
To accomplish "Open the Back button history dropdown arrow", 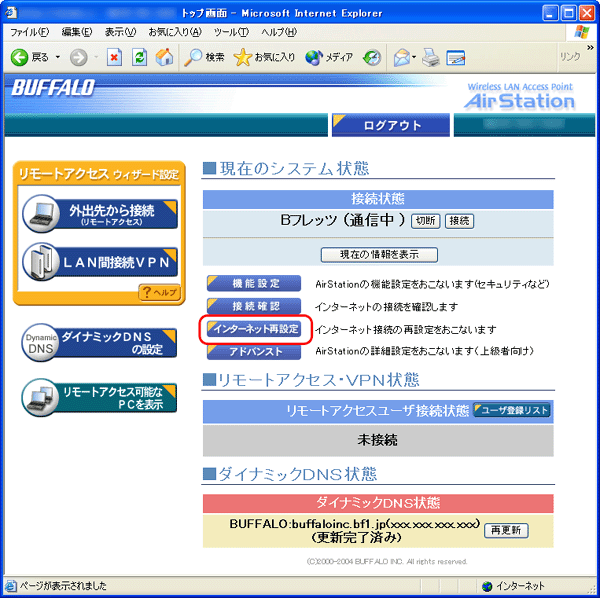I will [x=58, y=57].
